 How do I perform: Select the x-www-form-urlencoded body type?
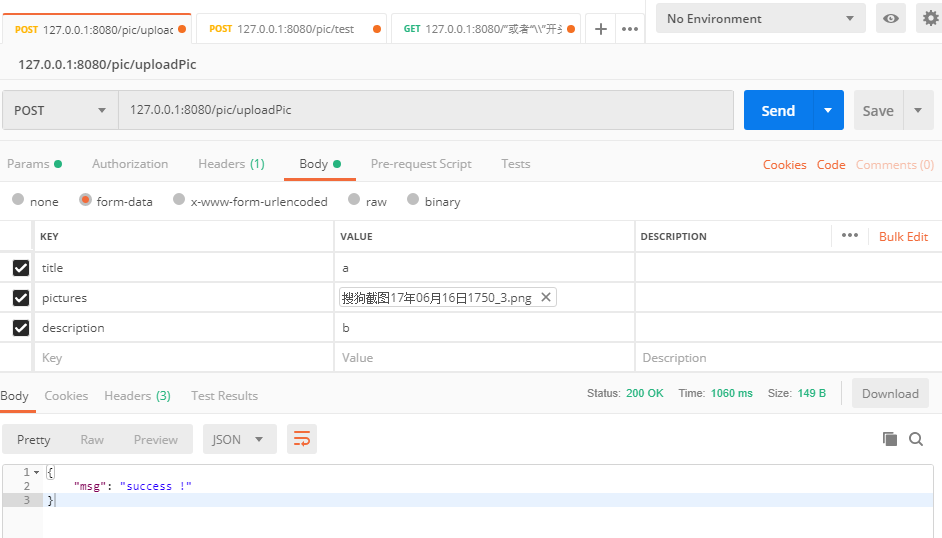pos(179,199)
